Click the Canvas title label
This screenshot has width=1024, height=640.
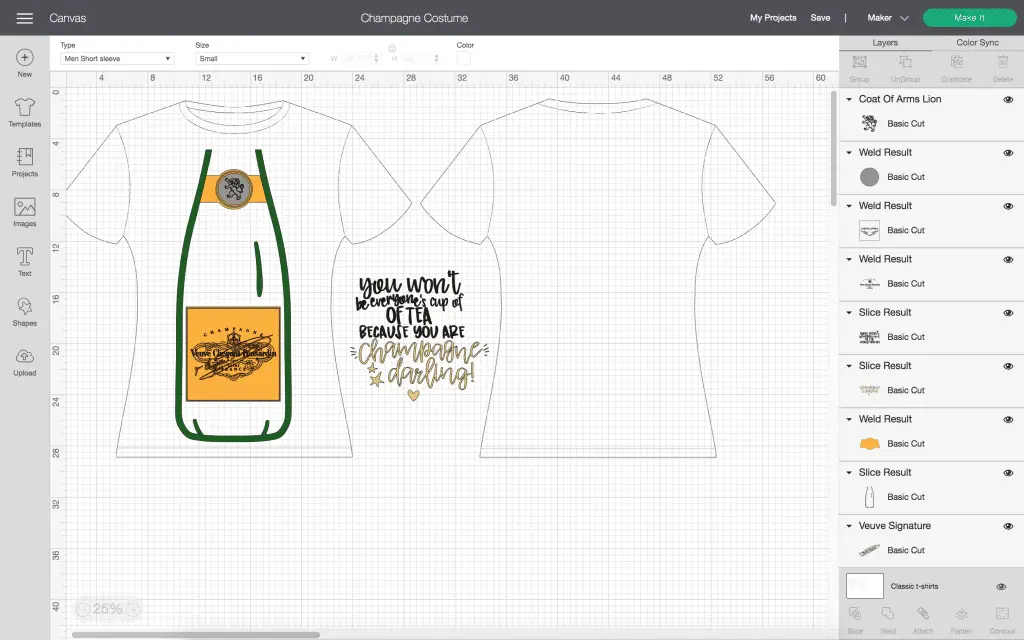pos(68,18)
